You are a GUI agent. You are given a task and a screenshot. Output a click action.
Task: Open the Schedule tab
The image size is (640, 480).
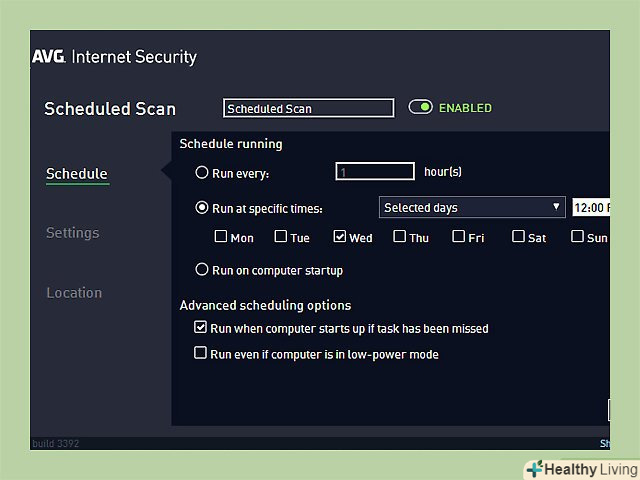point(77,174)
